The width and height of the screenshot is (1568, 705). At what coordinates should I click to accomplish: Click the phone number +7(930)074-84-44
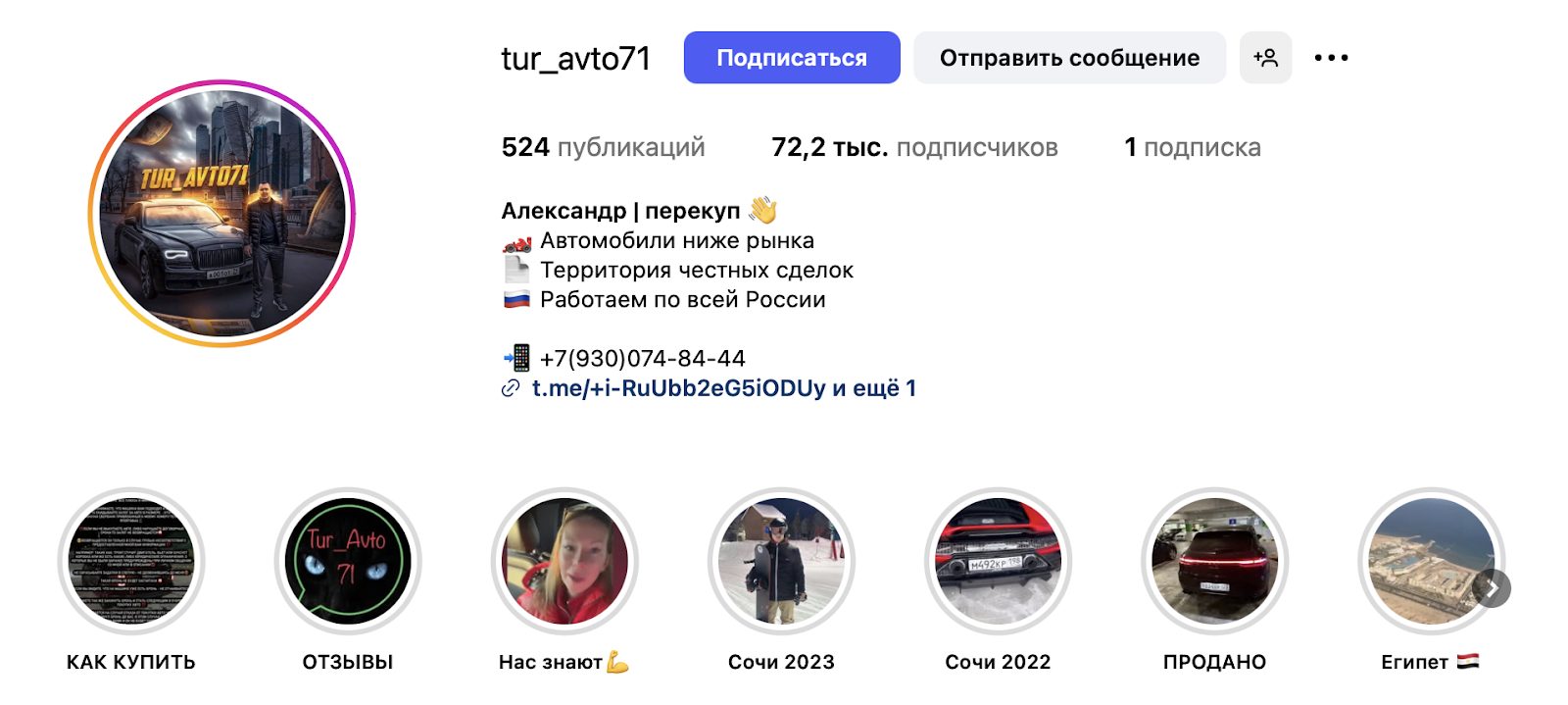point(642,359)
